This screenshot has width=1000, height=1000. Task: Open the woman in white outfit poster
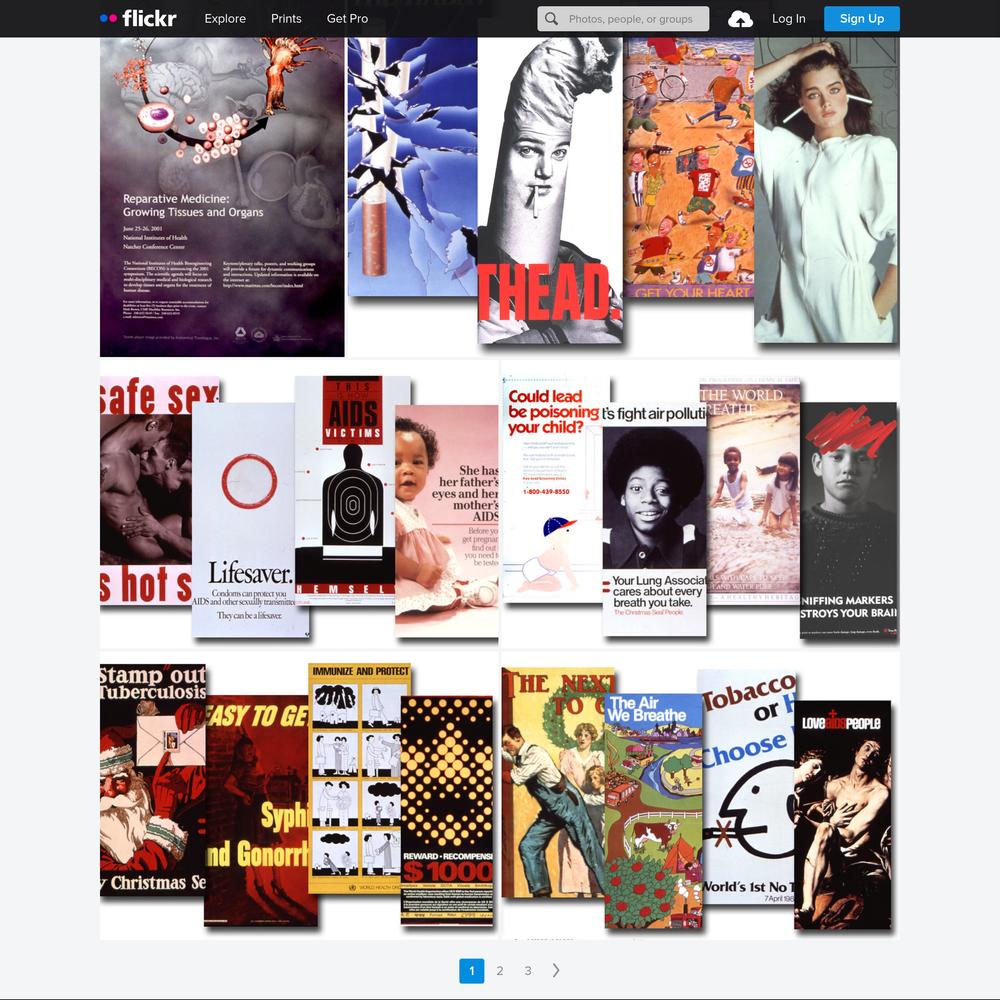click(827, 190)
